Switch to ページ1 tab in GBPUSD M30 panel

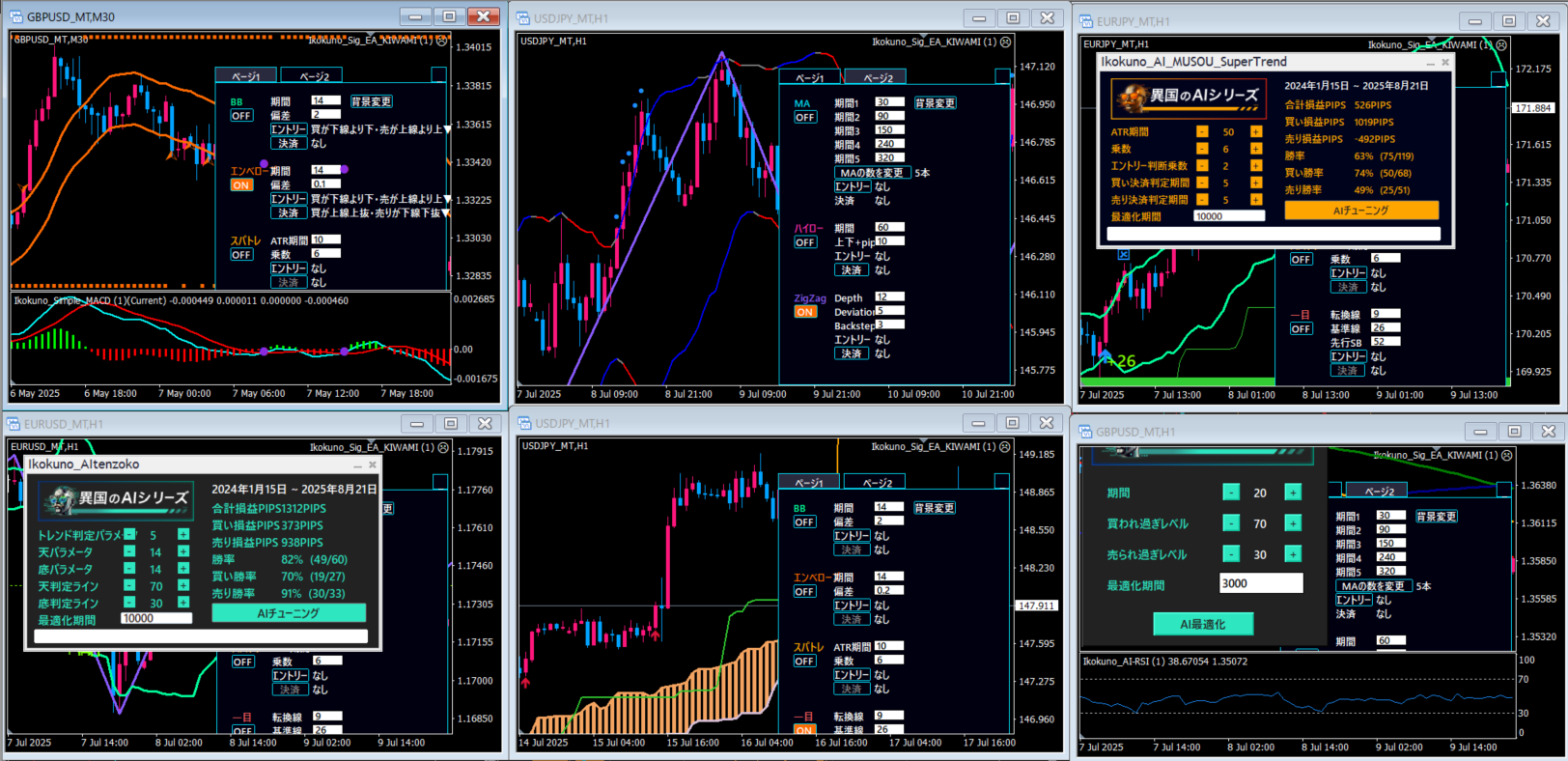(245, 76)
